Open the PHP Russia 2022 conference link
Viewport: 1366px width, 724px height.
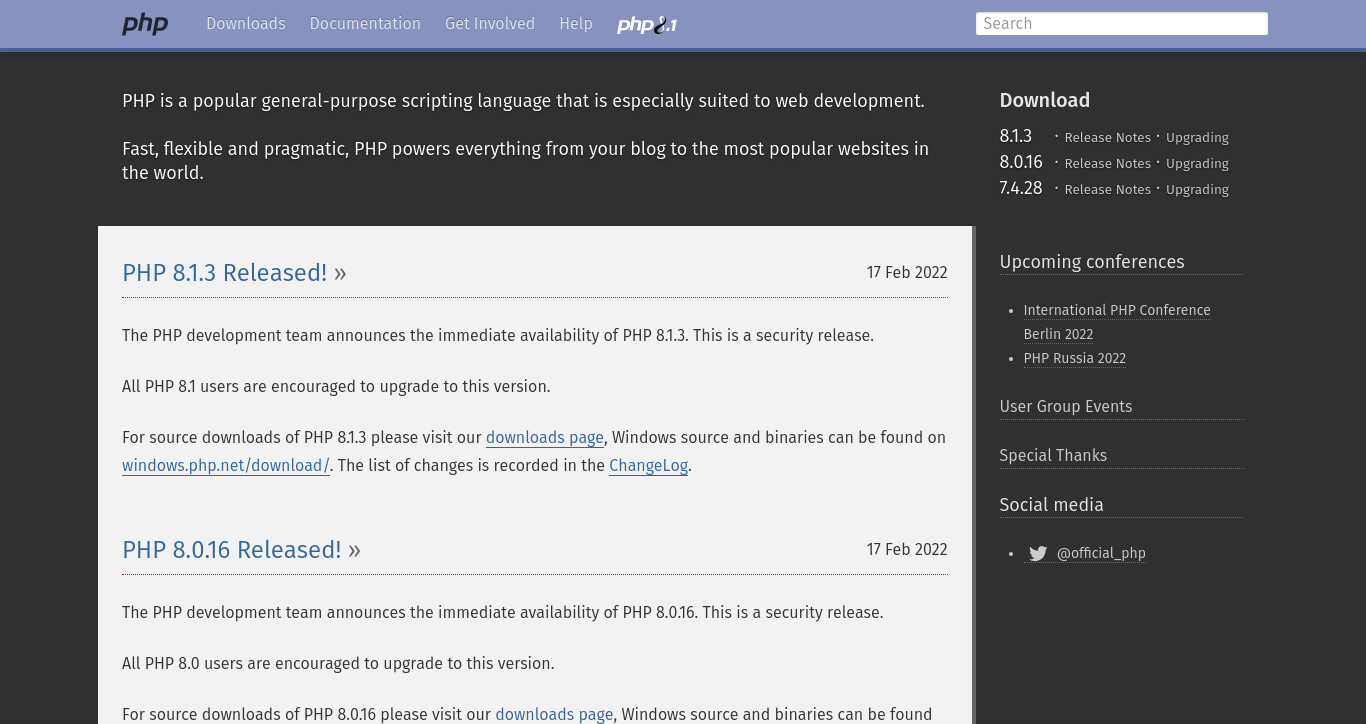tap(1075, 358)
